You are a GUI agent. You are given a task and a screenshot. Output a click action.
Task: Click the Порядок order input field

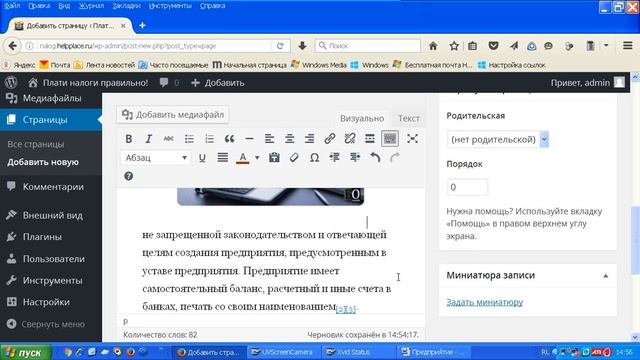coord(467,187)
